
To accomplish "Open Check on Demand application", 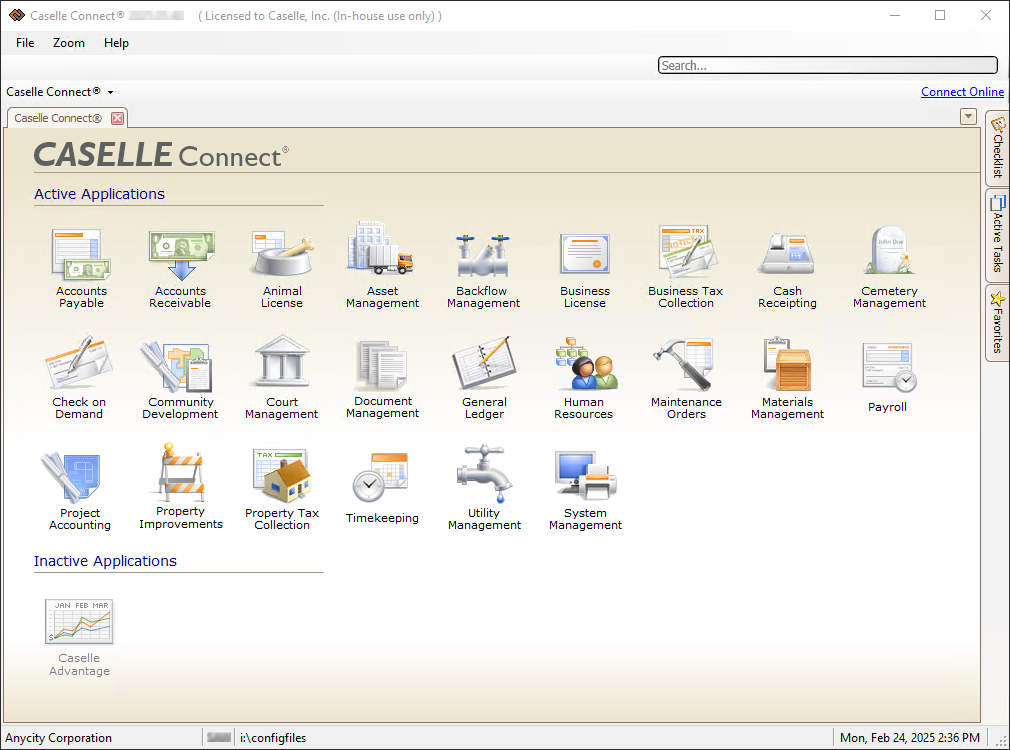I will 79,378.
